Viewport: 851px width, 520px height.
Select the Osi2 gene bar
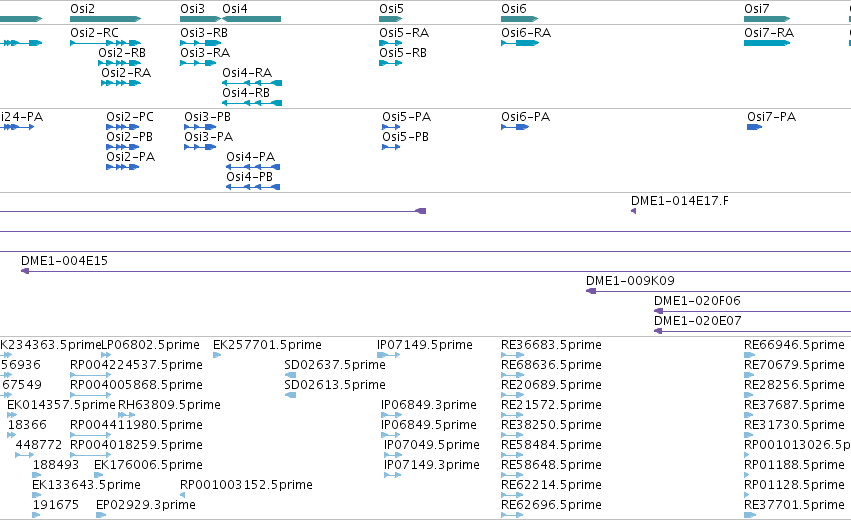click(x=105, y=19)
